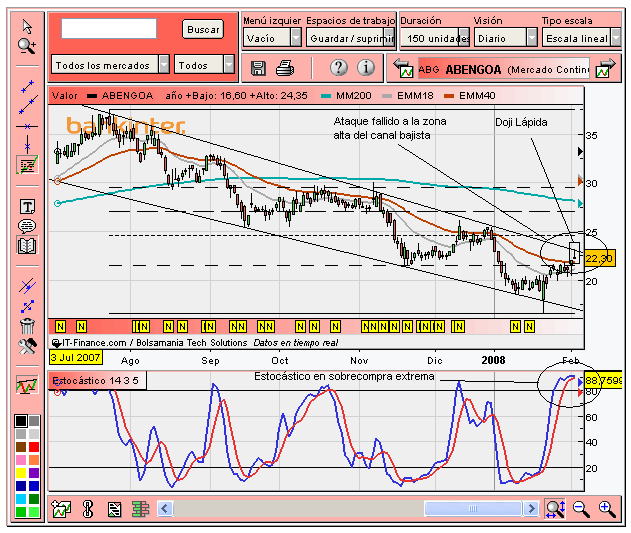Click the trash bin delete tool

[27, 325]
